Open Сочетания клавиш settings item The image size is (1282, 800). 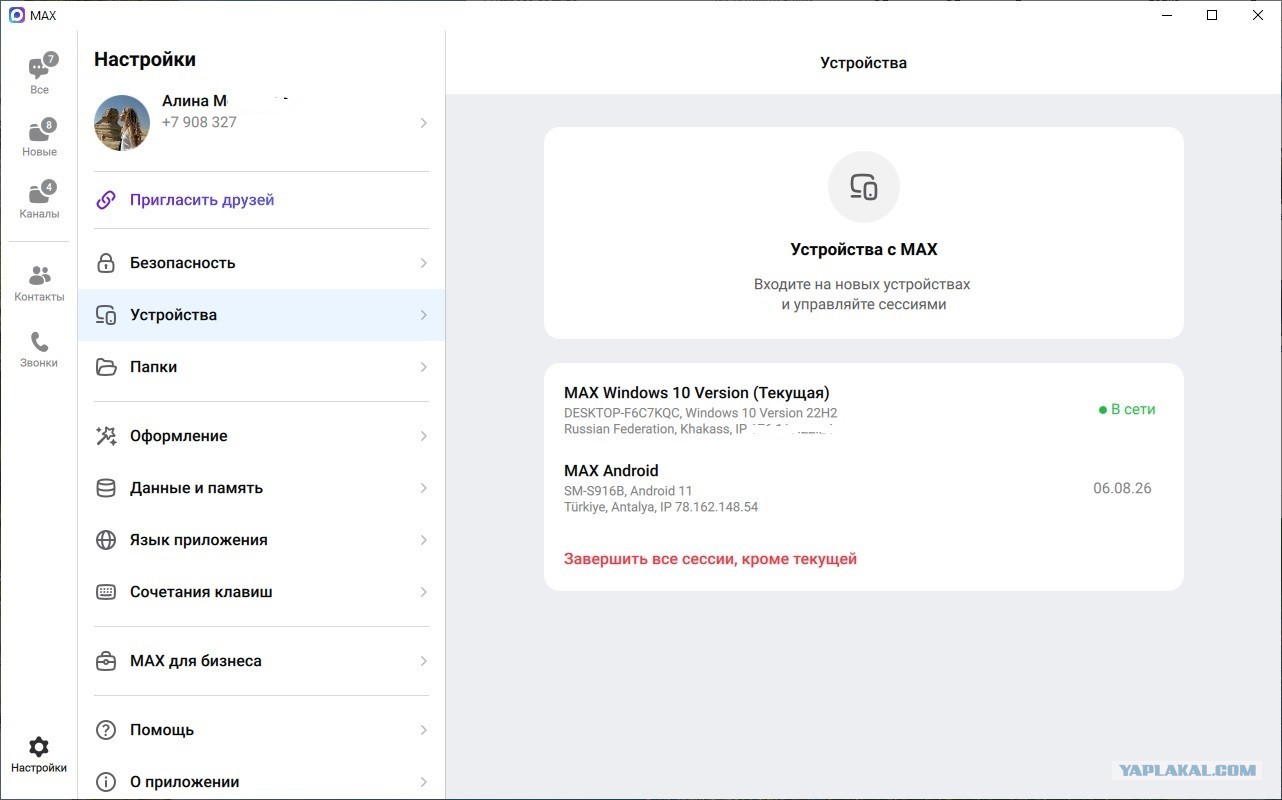pyautogui.click(x=261, y=592)
